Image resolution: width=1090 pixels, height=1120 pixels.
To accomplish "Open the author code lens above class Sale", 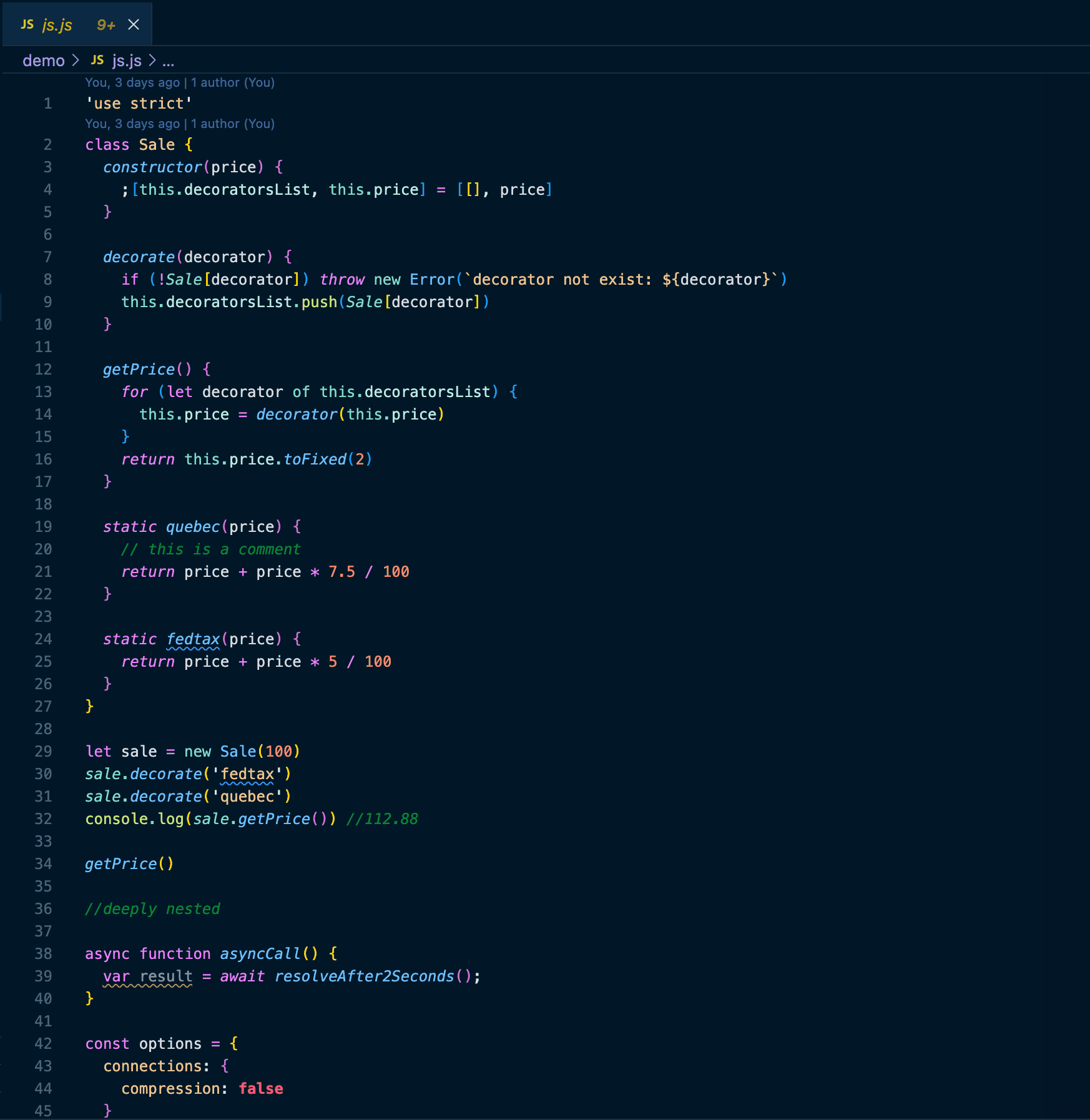I will [x=180, y=124].
